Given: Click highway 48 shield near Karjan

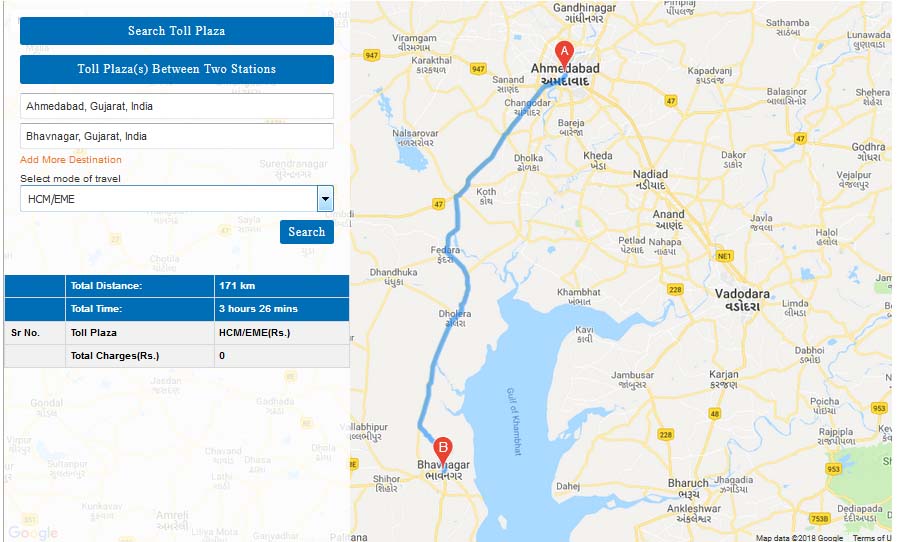Looking at the screenshot, I should coord(714,413).
